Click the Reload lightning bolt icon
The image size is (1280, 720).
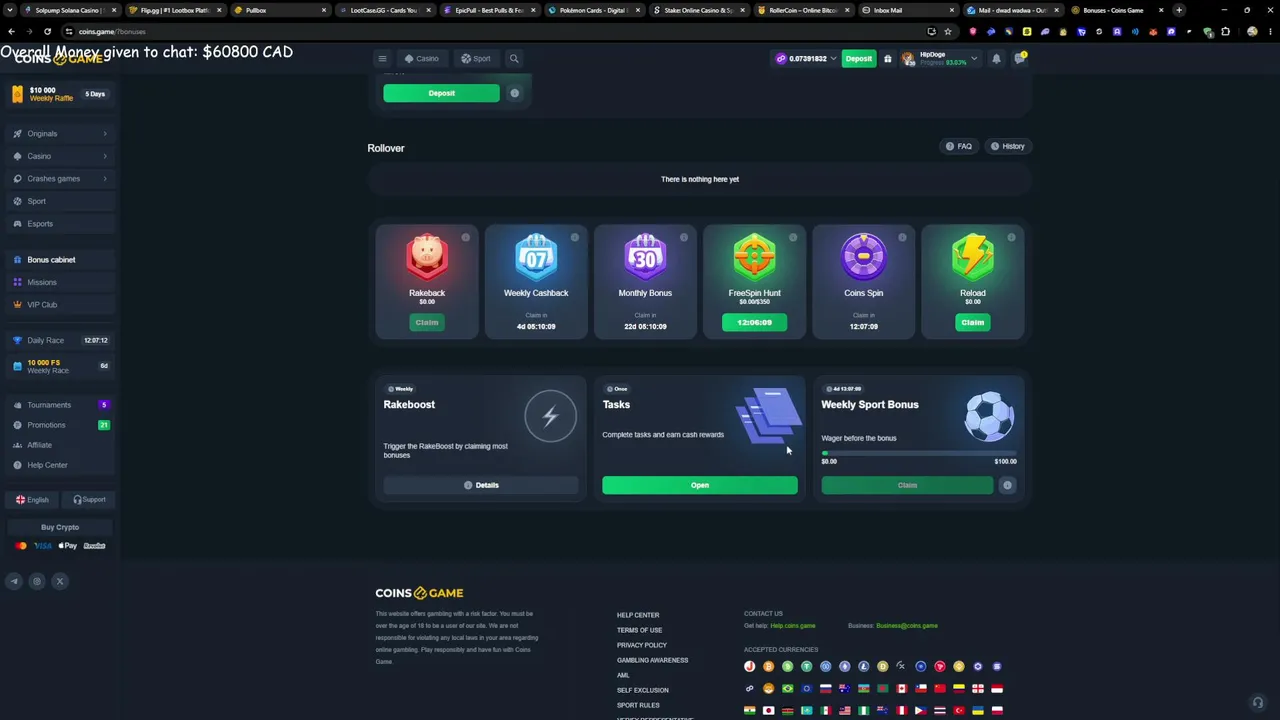pyautogui.click(x=972, y=257)
